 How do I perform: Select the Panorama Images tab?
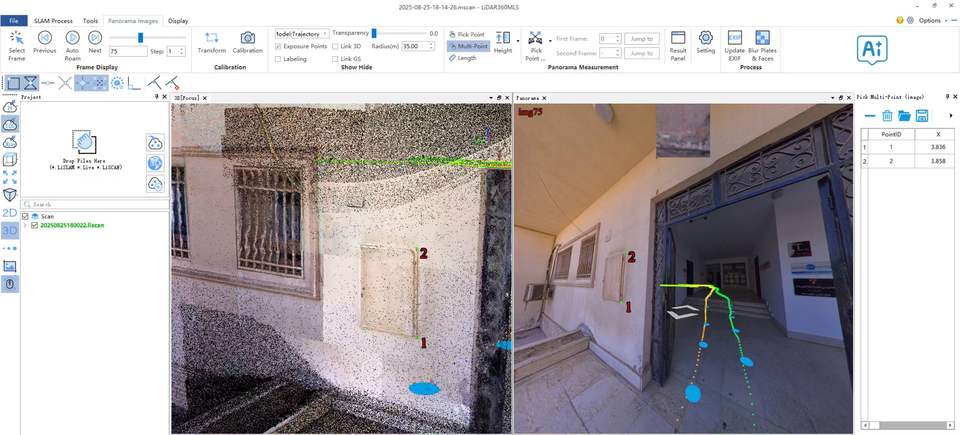[133, 21]
